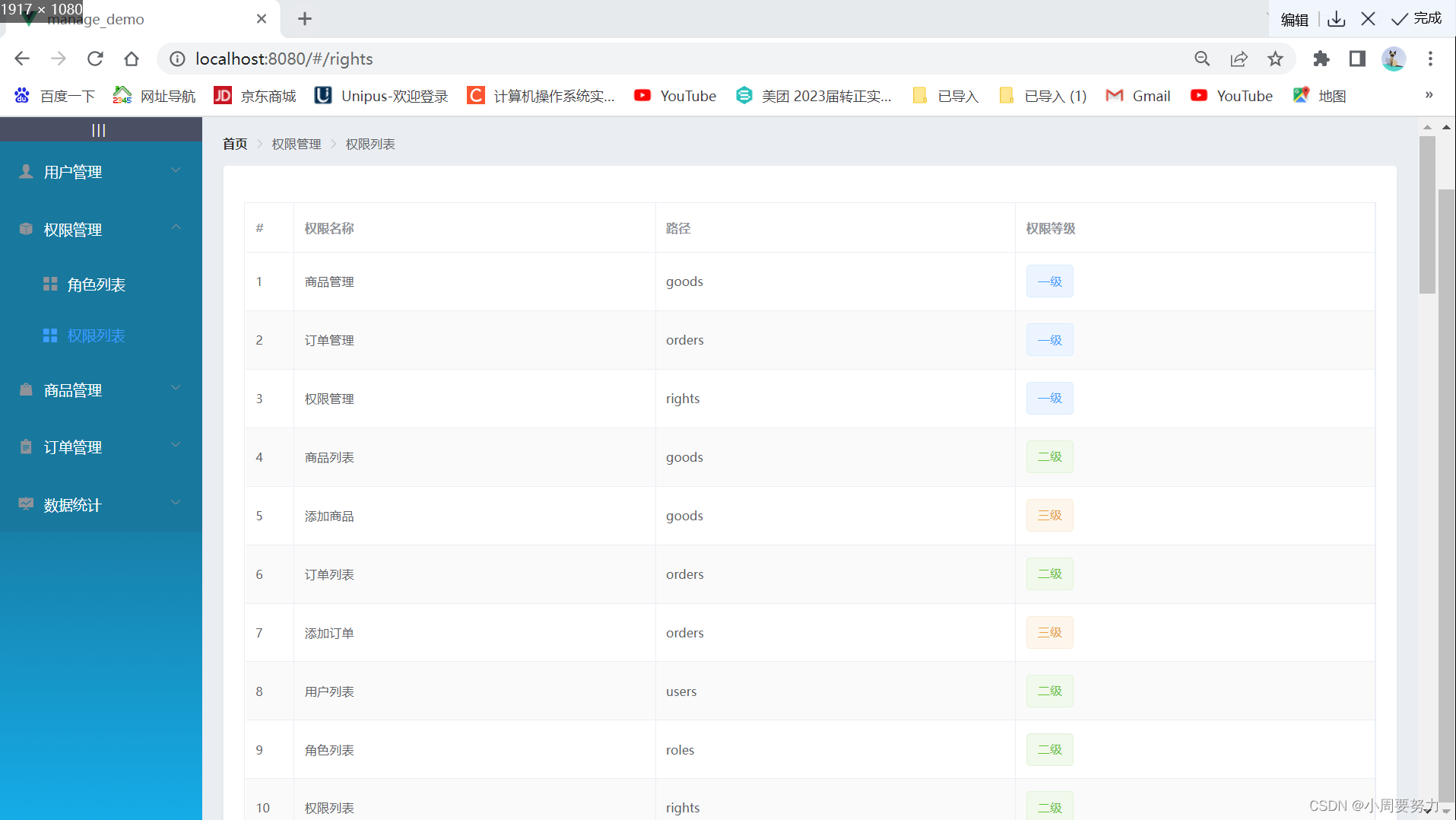Select the 添加商品 table cell
1456x820 pixels.
coord(474,516)
